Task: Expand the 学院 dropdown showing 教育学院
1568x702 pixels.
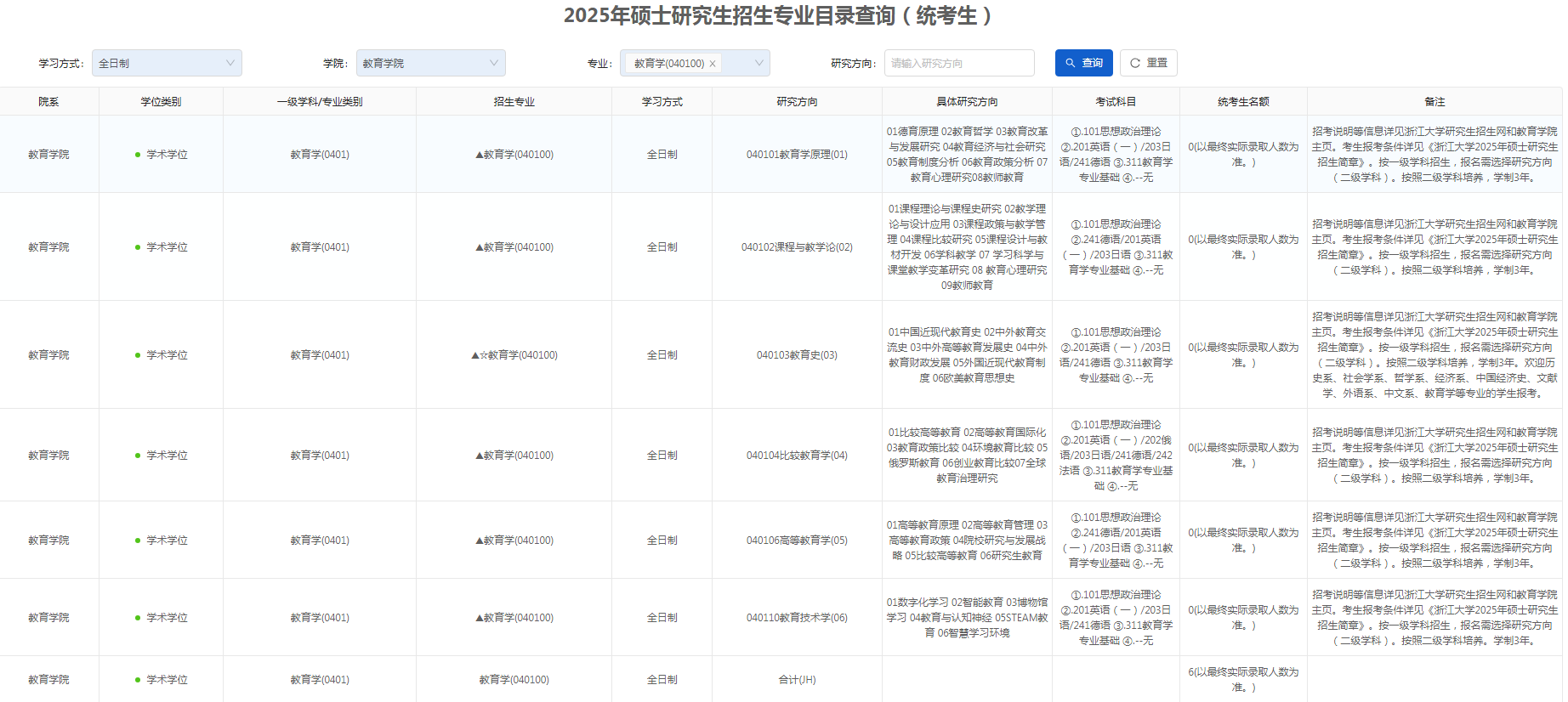Action: click(430, 63)
